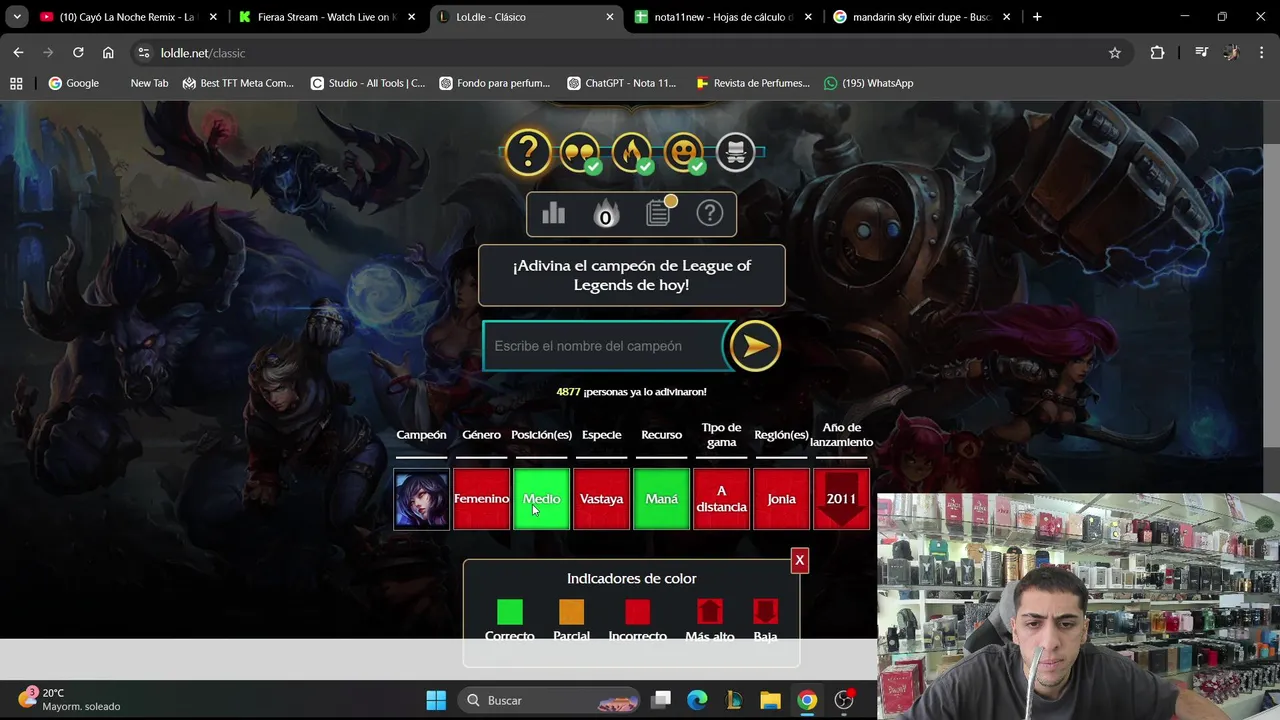Viewport: 1280px width, 720px height.
Task: Open the Best TFT Meta Com bookmark
Action: (x=238, y=83)
